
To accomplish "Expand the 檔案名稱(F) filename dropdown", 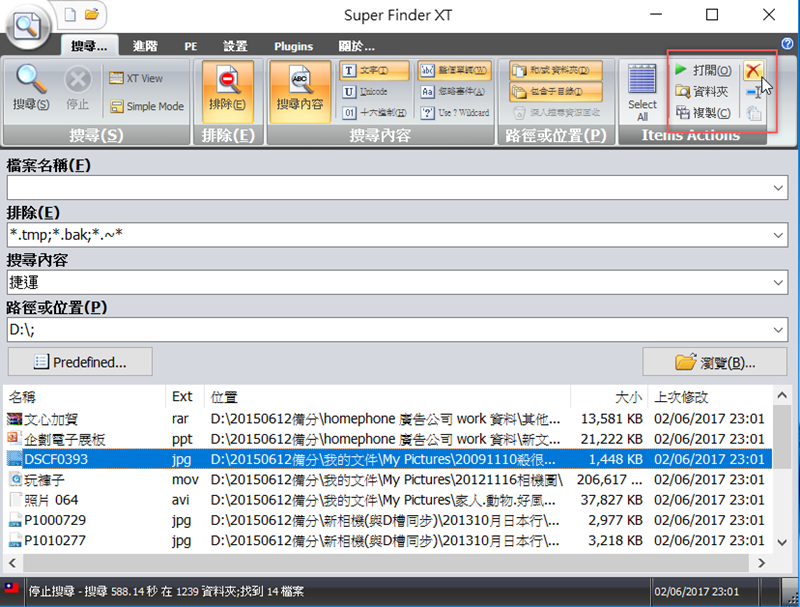I will (778, 188).
